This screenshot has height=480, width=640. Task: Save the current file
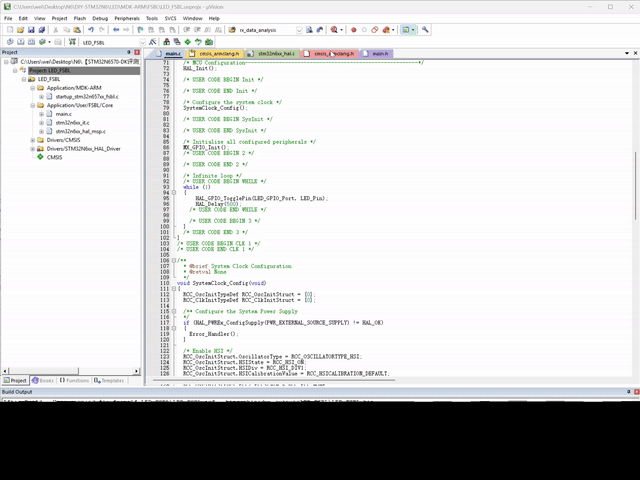(x=31, y=30)
